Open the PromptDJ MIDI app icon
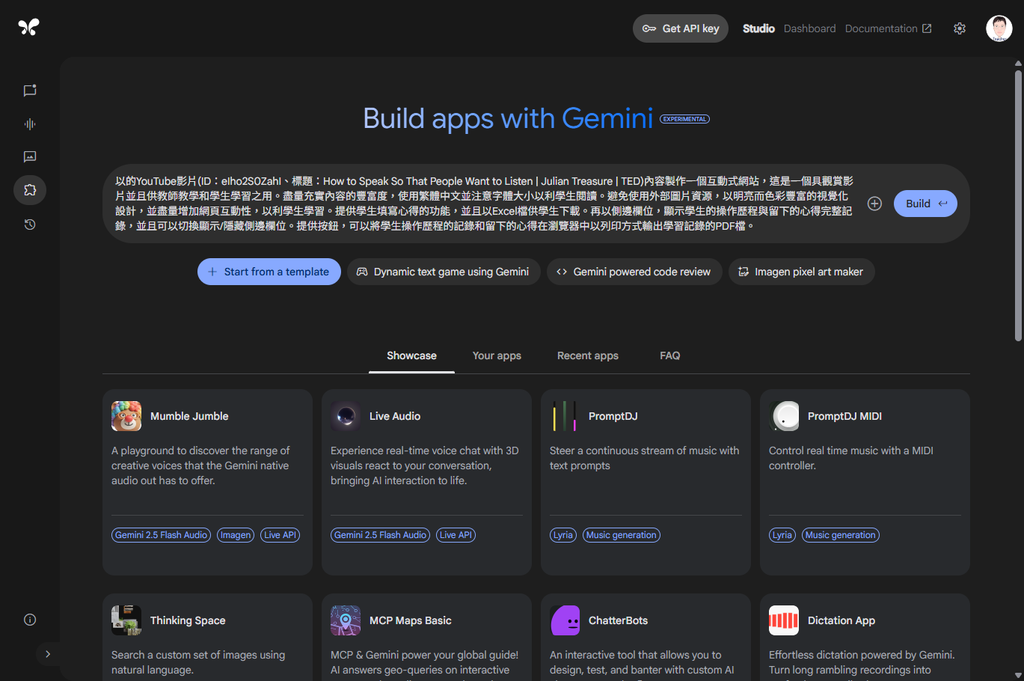 pyautogui.click(x=784, y=416)
